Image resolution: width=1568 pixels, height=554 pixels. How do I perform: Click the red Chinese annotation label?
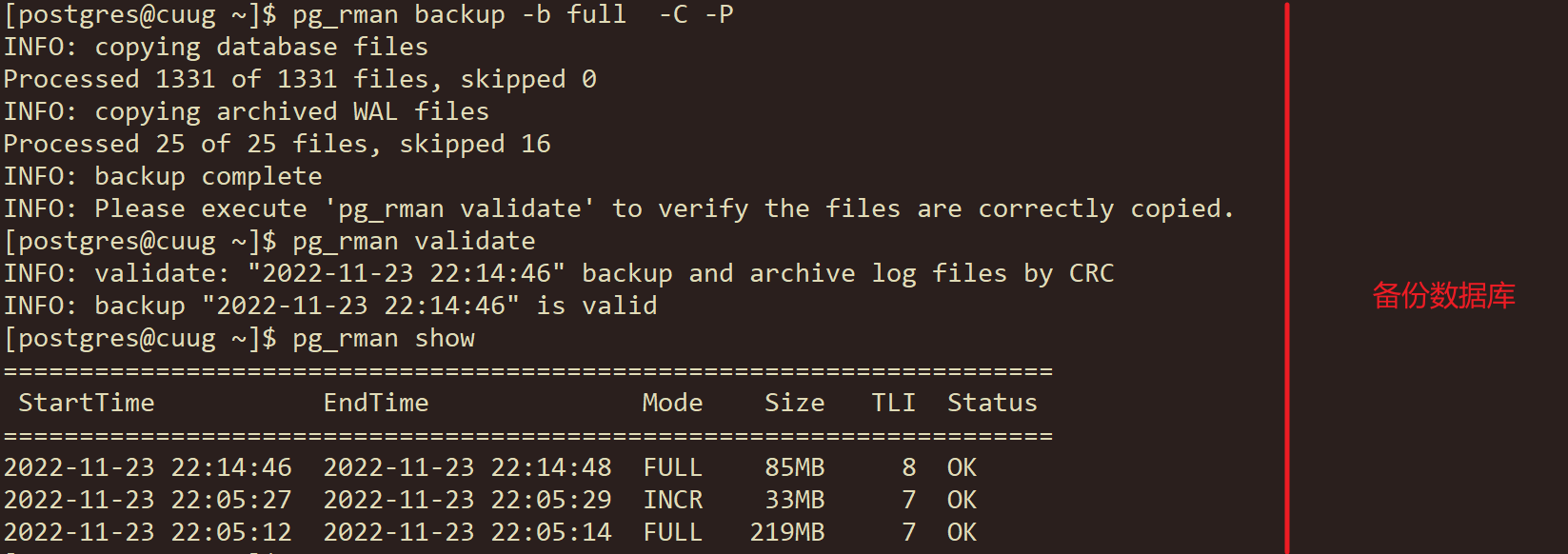[x=1443, y=296]
